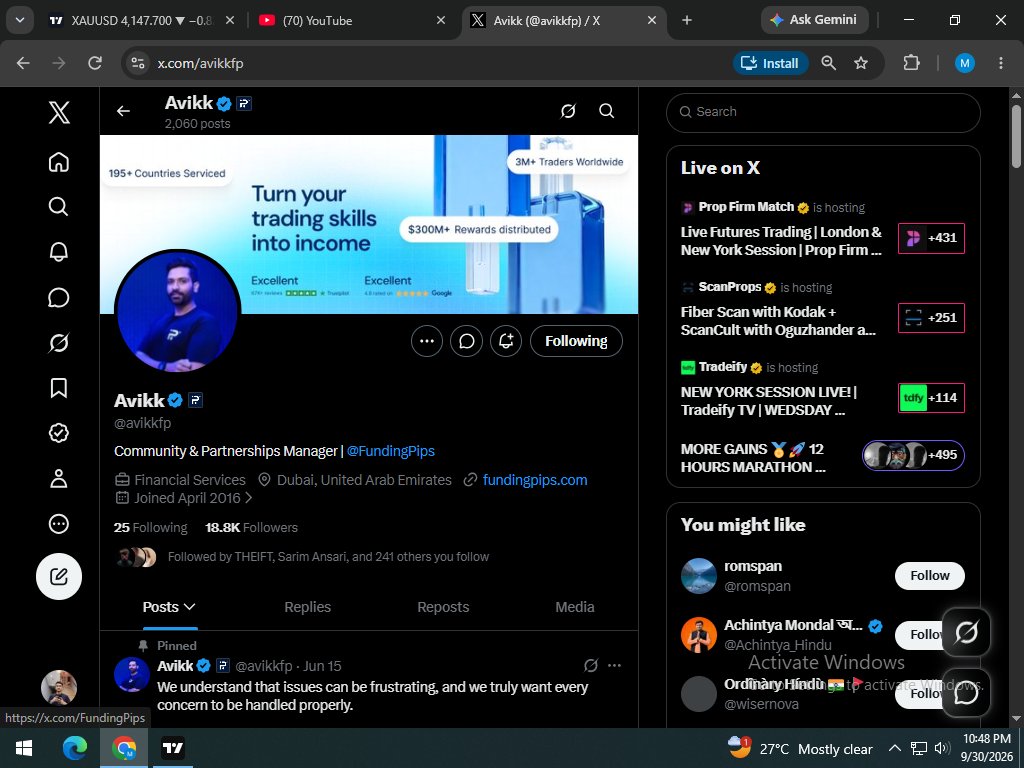The width and height of the screenshot is (1024, 768).
Task: Click Grok icon on pinned post
Action: coord(590,665)
